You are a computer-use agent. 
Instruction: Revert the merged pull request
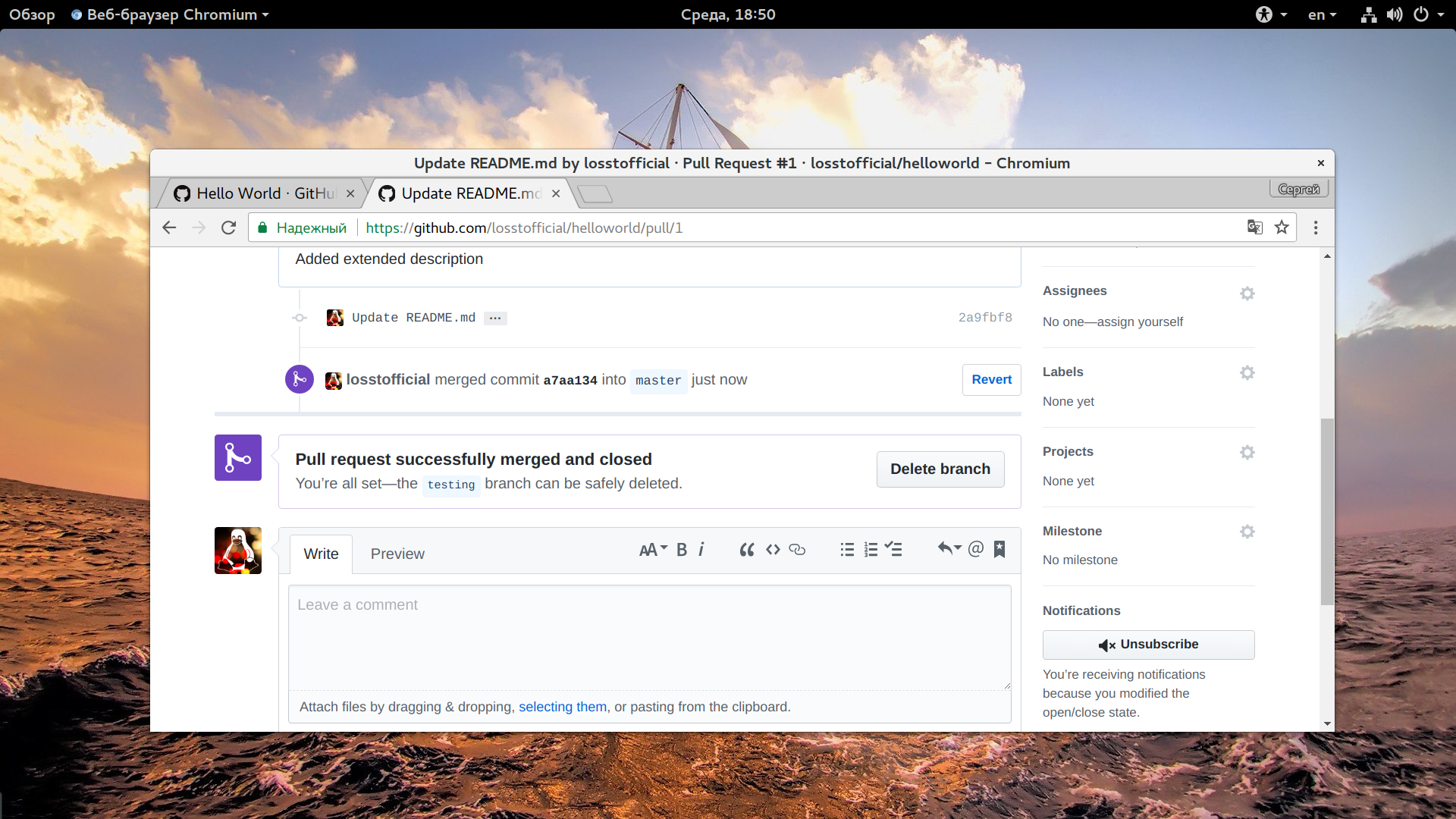point(991,380)
